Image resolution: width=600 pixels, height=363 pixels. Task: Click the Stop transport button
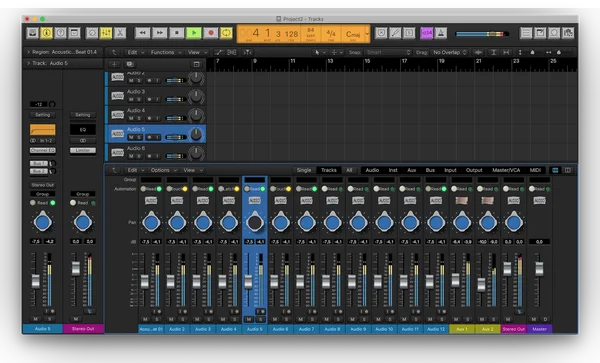click(177, 33)
